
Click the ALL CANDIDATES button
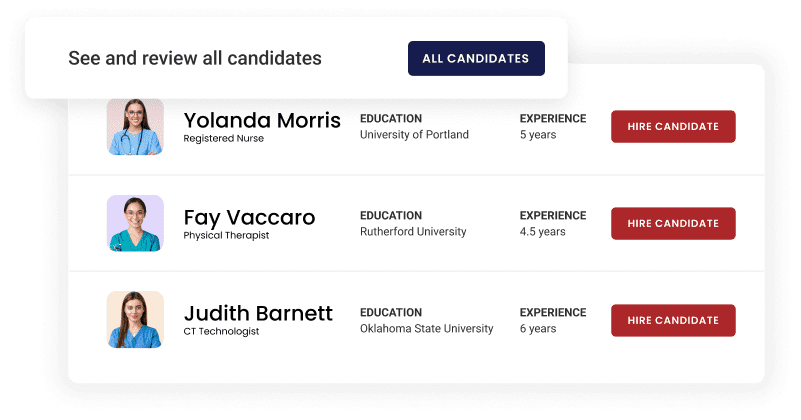pos(476,58)
